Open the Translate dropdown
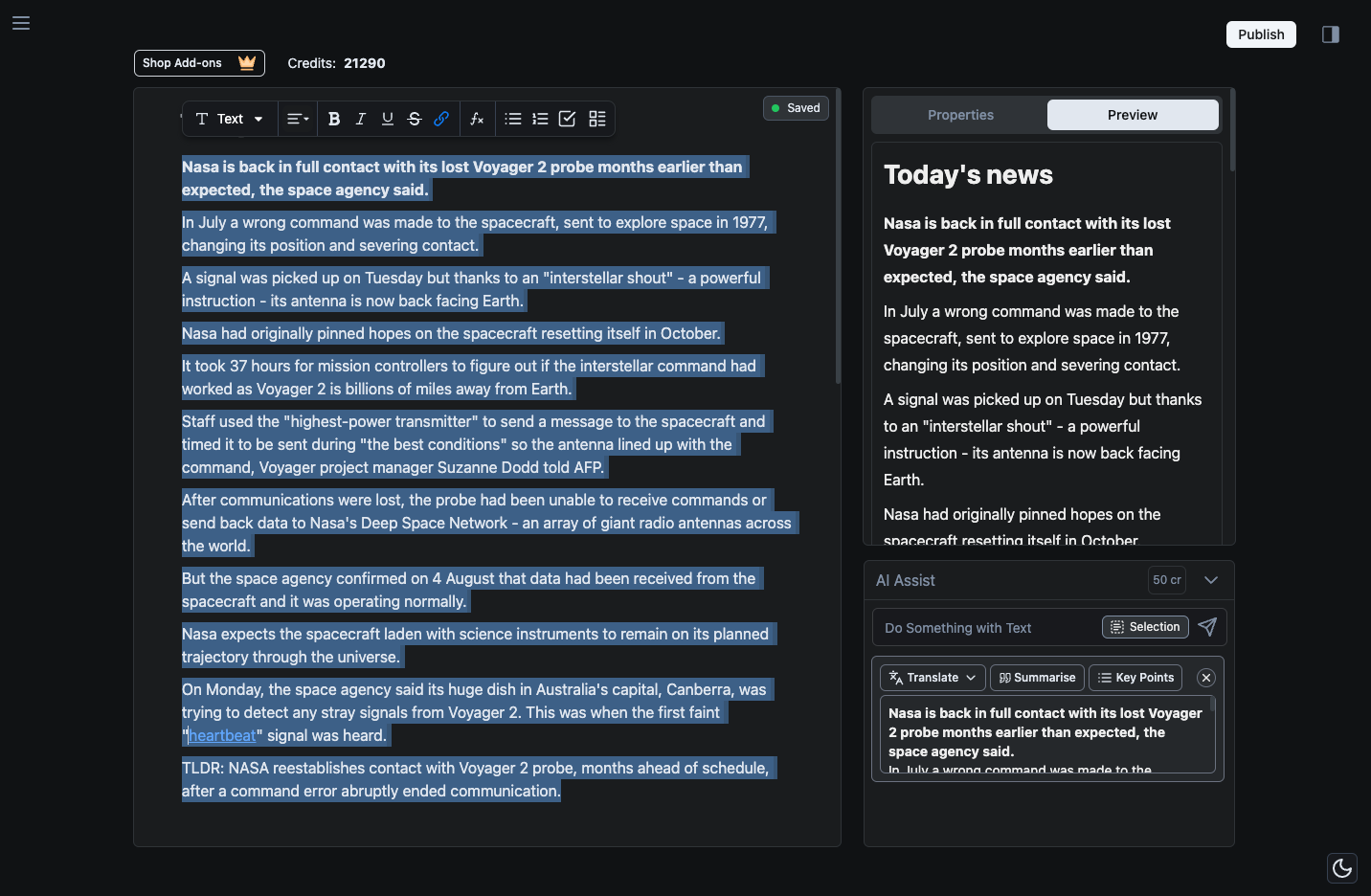Viewport: 1371px width, 896px height. tap(933, 678)
